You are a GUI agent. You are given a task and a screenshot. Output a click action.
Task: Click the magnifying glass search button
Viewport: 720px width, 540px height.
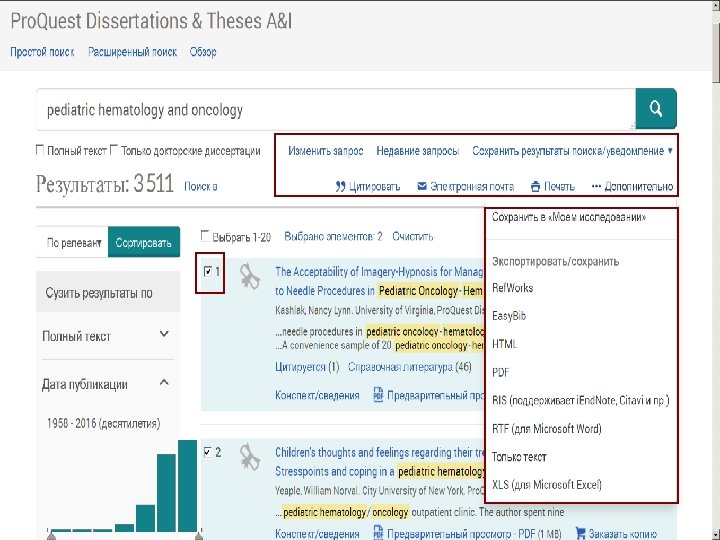pos(656,109)
